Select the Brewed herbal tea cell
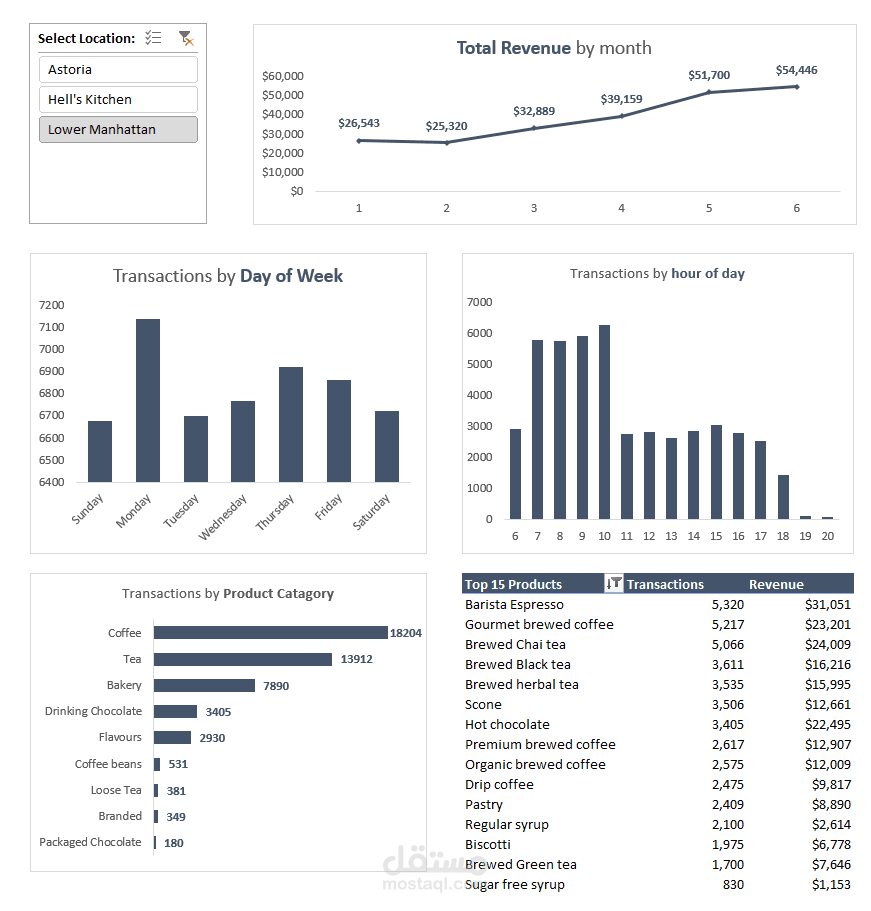The height and width of the screenshot is (911, 871). click(x=522, y=684)
